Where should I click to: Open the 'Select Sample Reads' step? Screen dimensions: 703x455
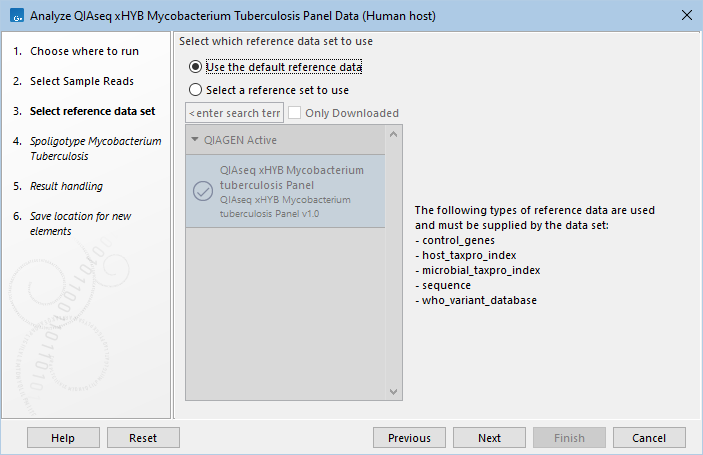81,81
